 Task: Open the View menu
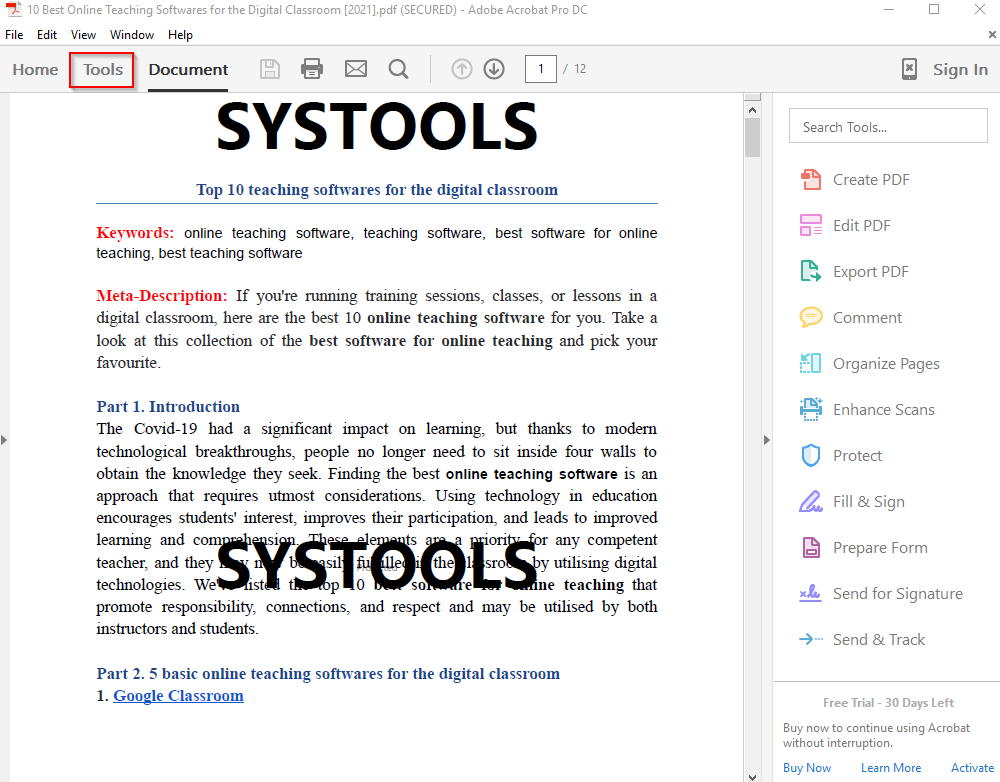[83, 35]
